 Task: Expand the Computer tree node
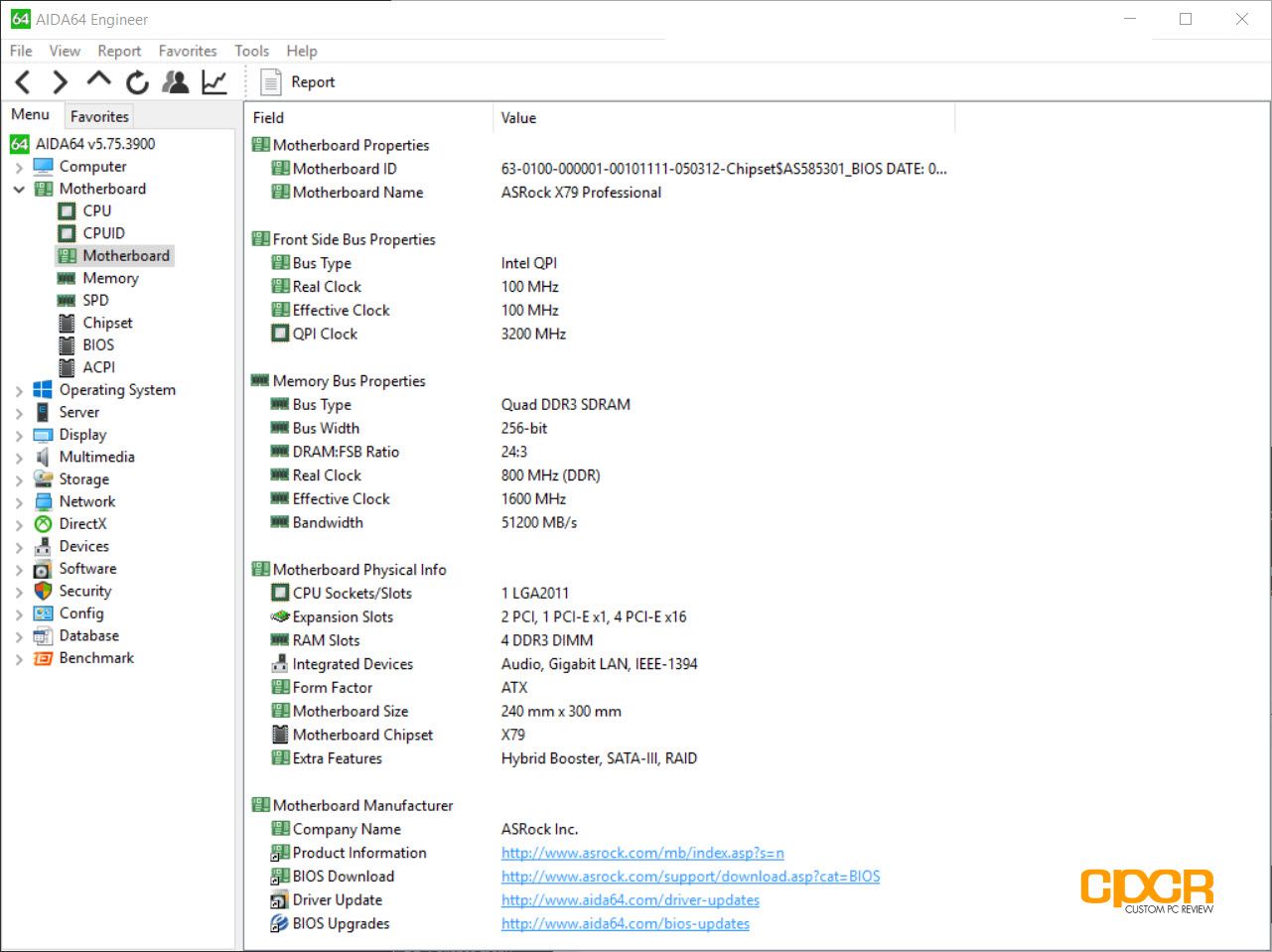(19, 168)
